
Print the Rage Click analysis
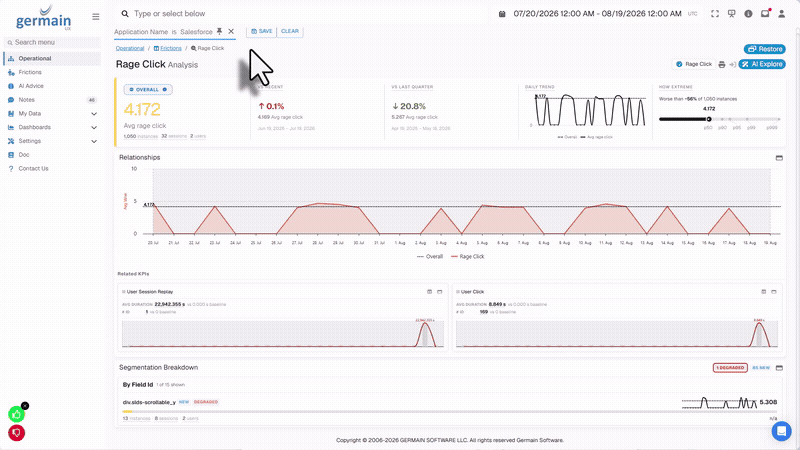click(721, 64)
